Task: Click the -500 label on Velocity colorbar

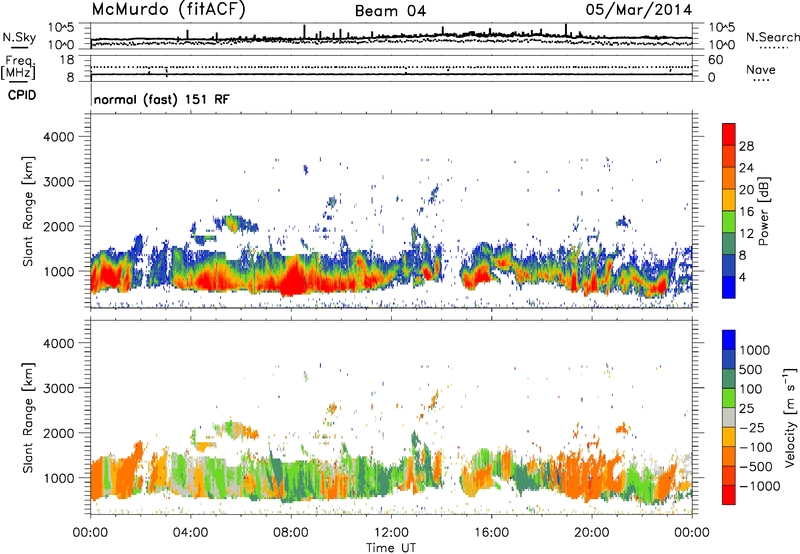Action: 756,467
